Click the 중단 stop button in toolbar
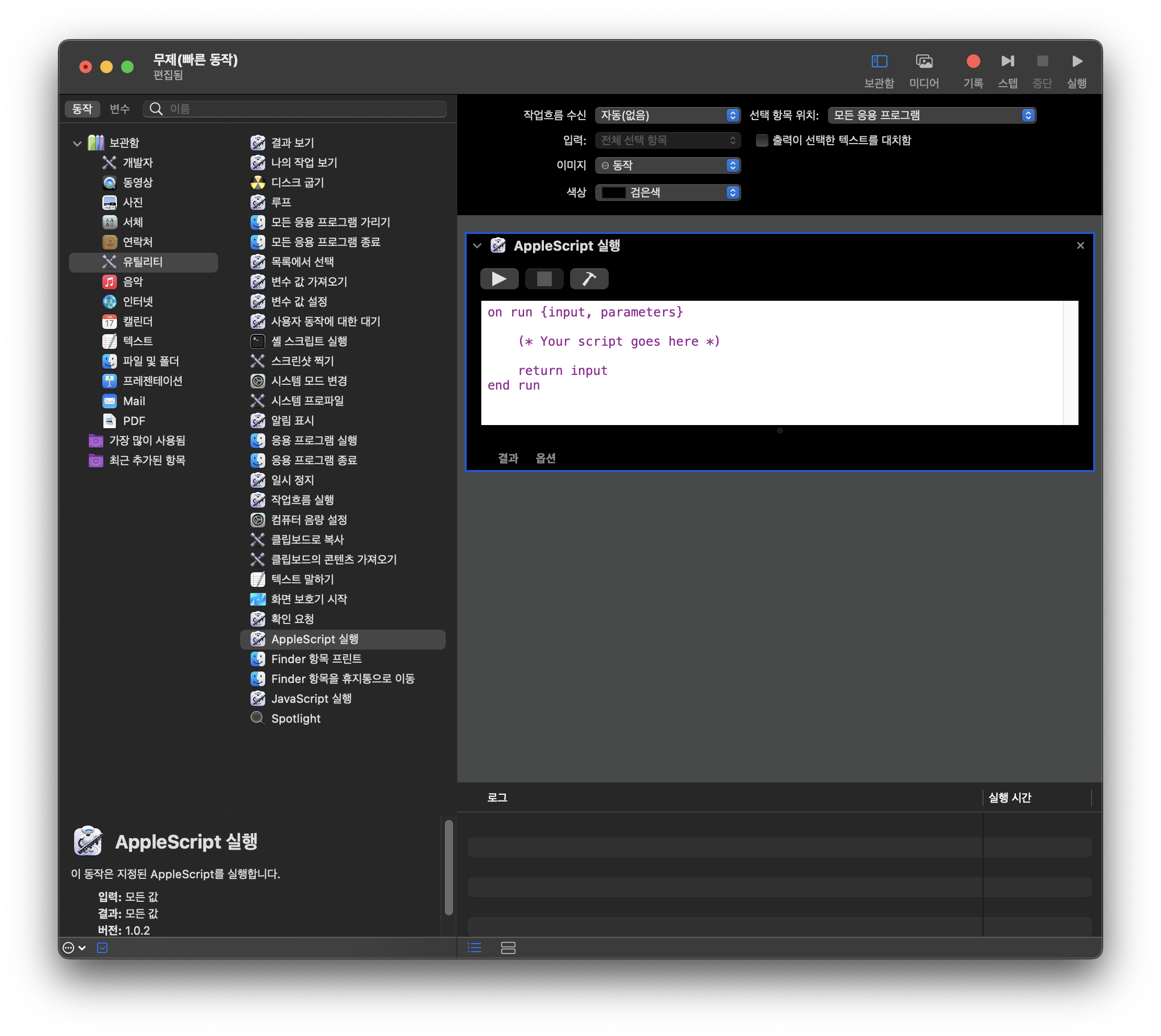This screenshot has width=1161, height=1036. coord(1041,70)
